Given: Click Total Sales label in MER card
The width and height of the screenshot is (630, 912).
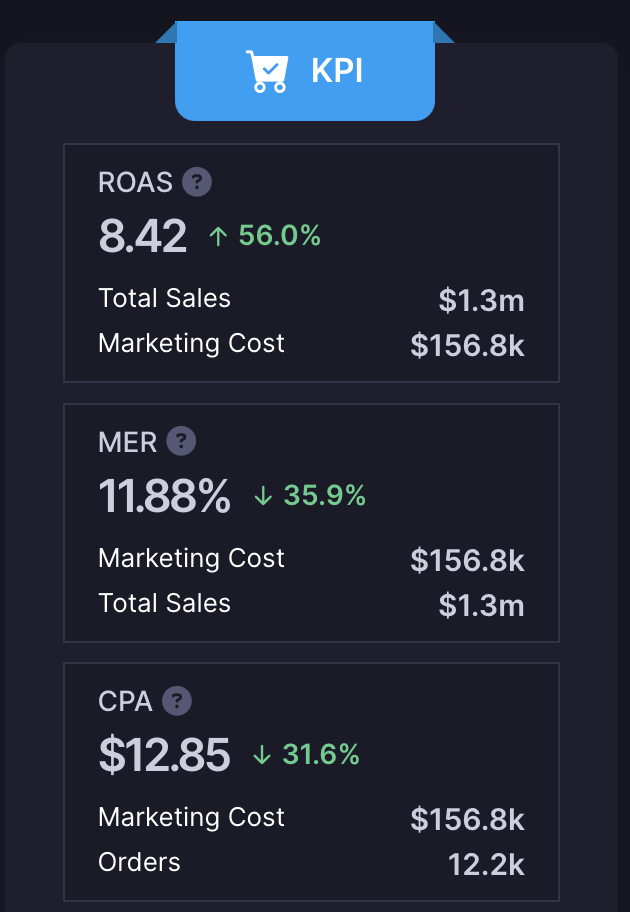Looking at the screenshot, I should coord(165,603).
